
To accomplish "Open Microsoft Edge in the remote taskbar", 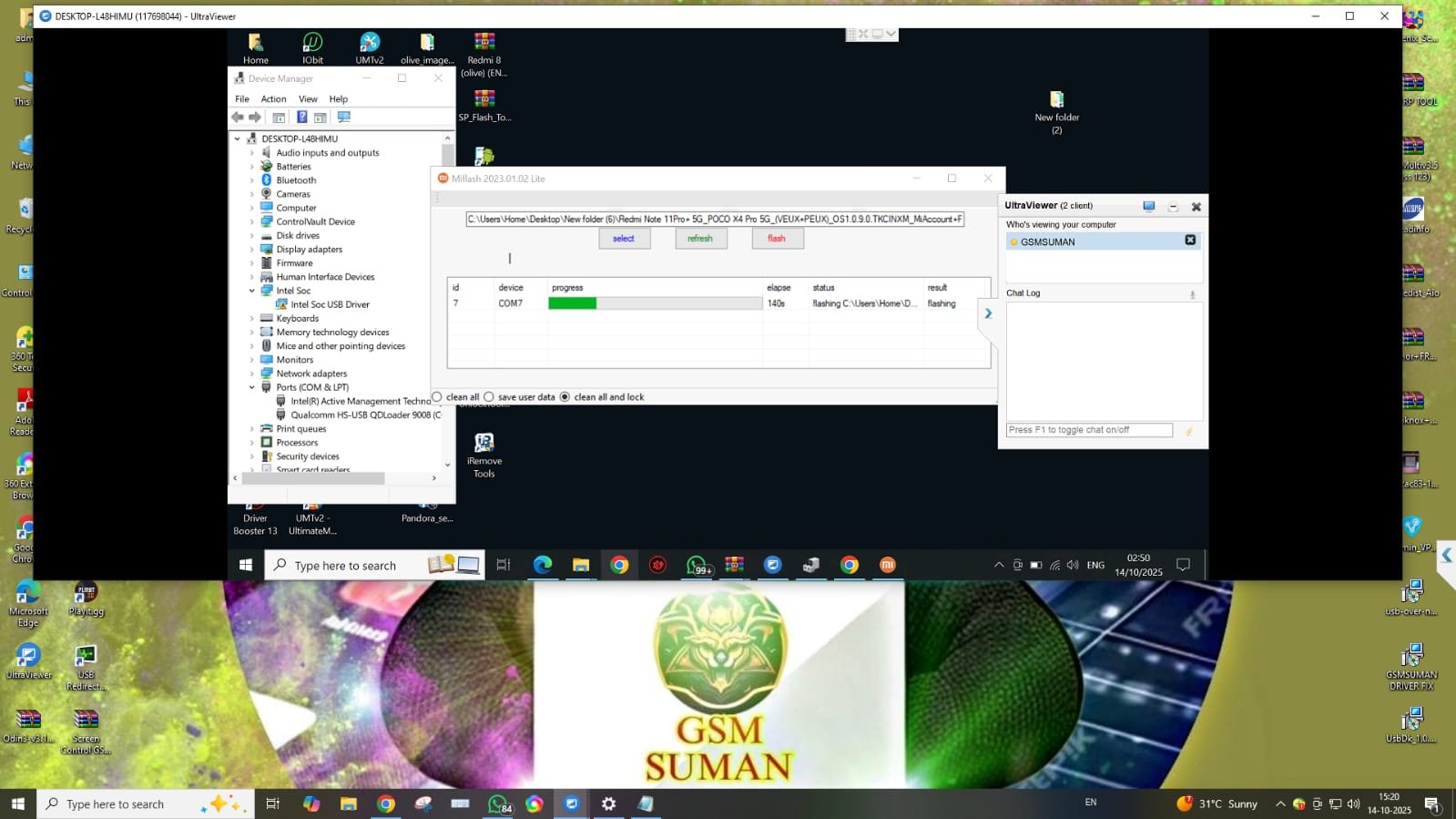I will coord(543,565).
